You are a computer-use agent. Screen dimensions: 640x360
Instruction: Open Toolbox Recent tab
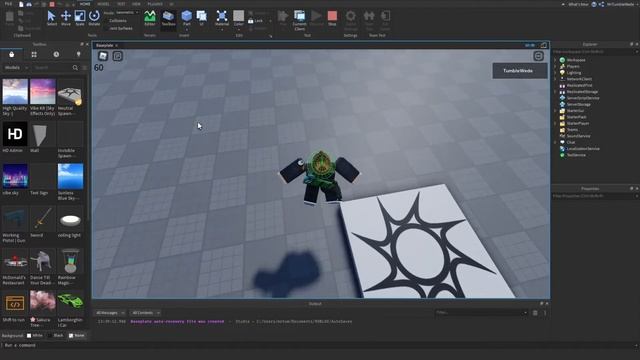56,54
